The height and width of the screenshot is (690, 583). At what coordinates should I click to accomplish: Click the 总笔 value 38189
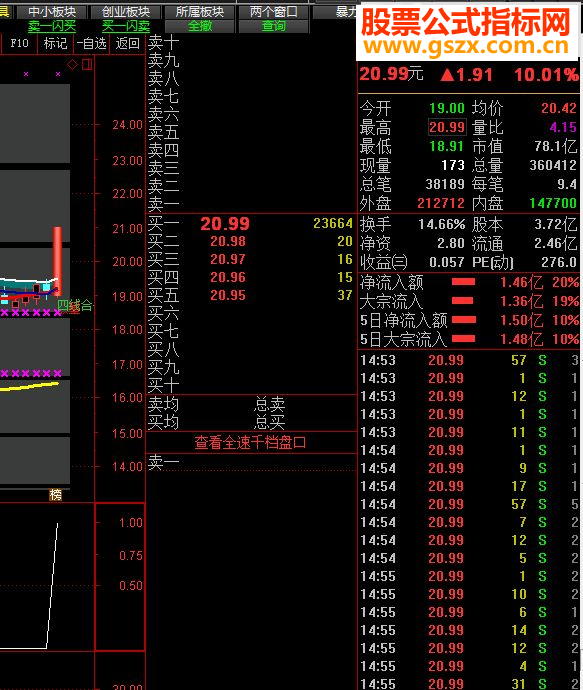point(445,184)
